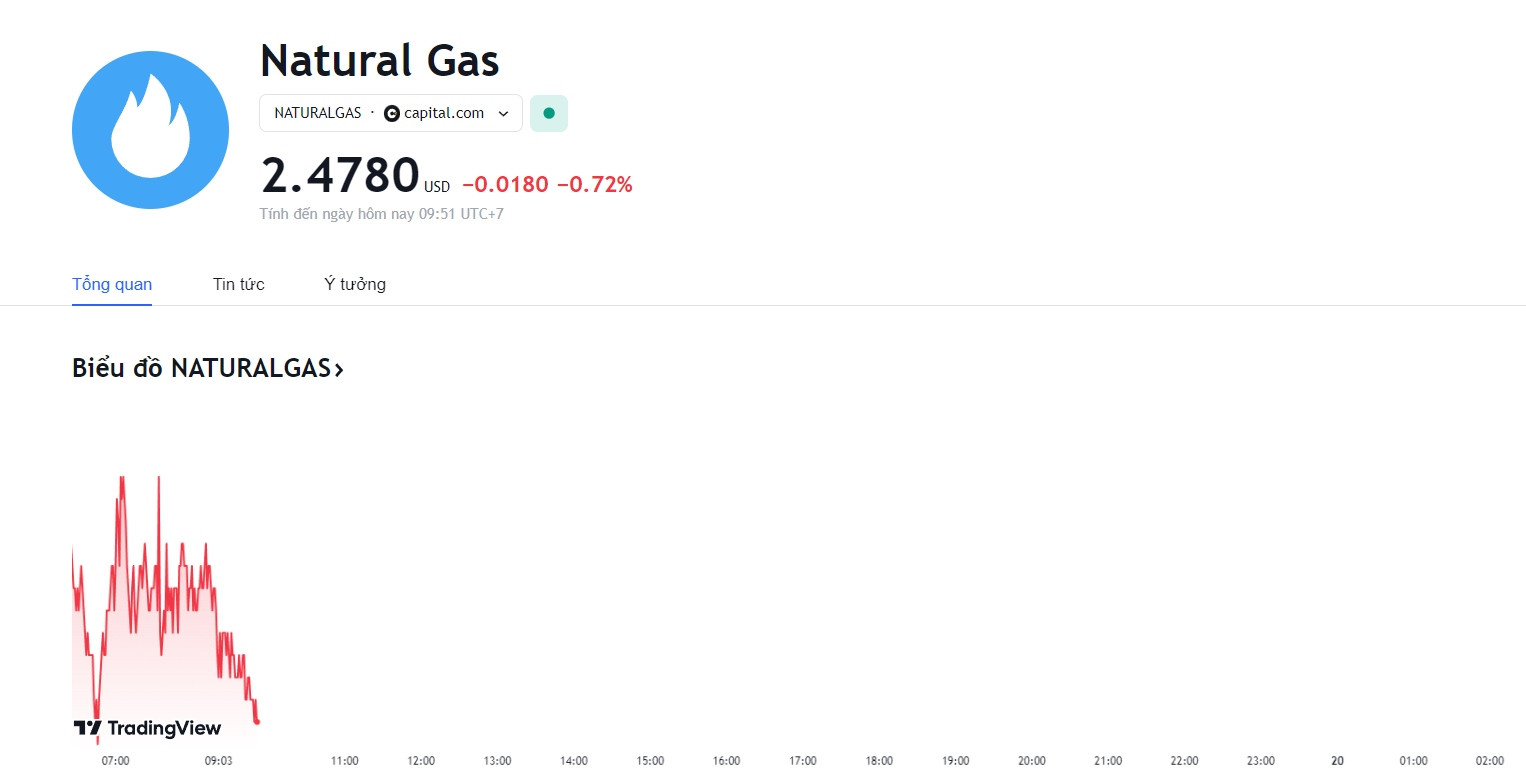1526x783 pixels.
Task: Switch to the Tin tức tab
Action: coord(239,284)
